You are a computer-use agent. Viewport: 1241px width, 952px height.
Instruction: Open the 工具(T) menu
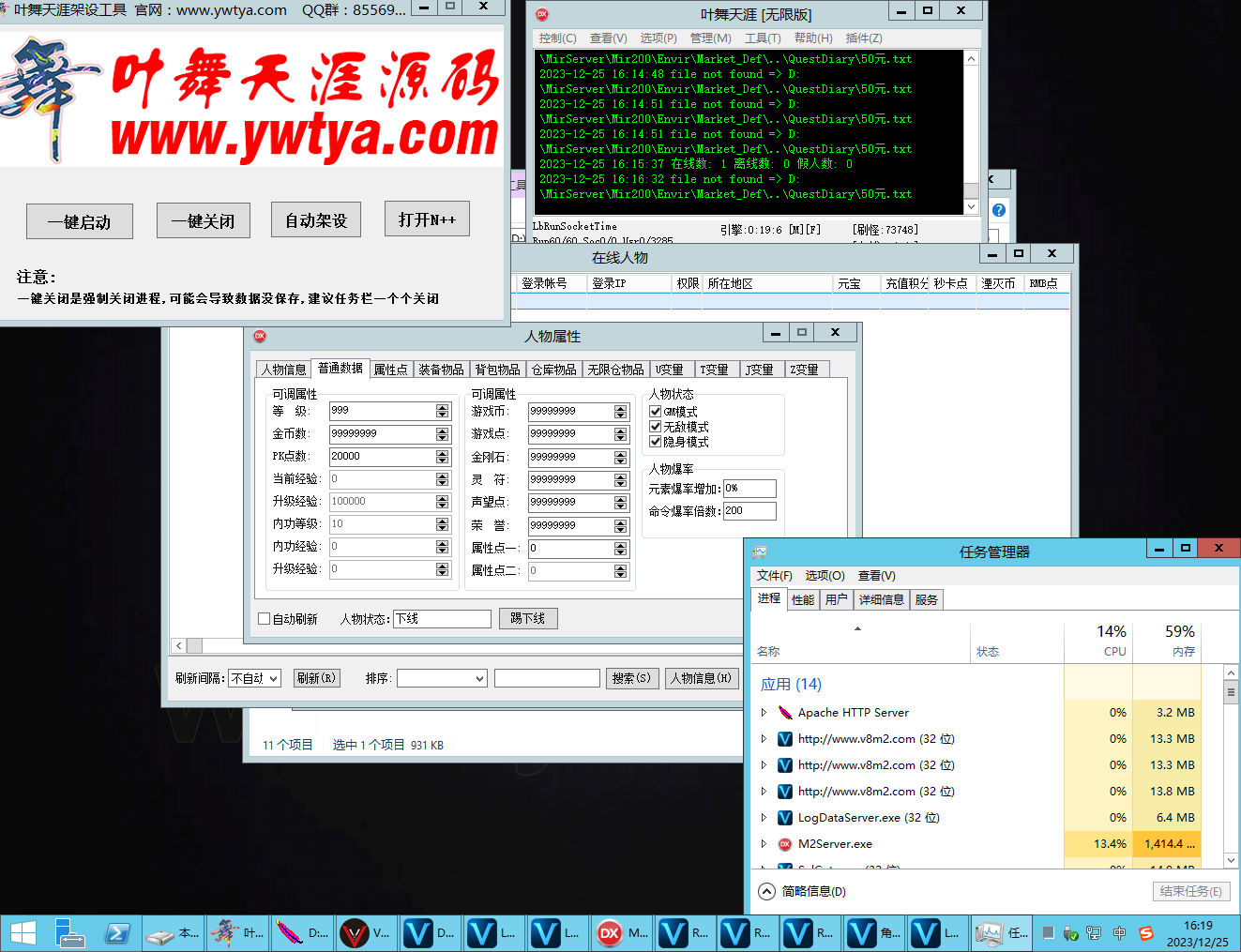click(x=762, y=38)
